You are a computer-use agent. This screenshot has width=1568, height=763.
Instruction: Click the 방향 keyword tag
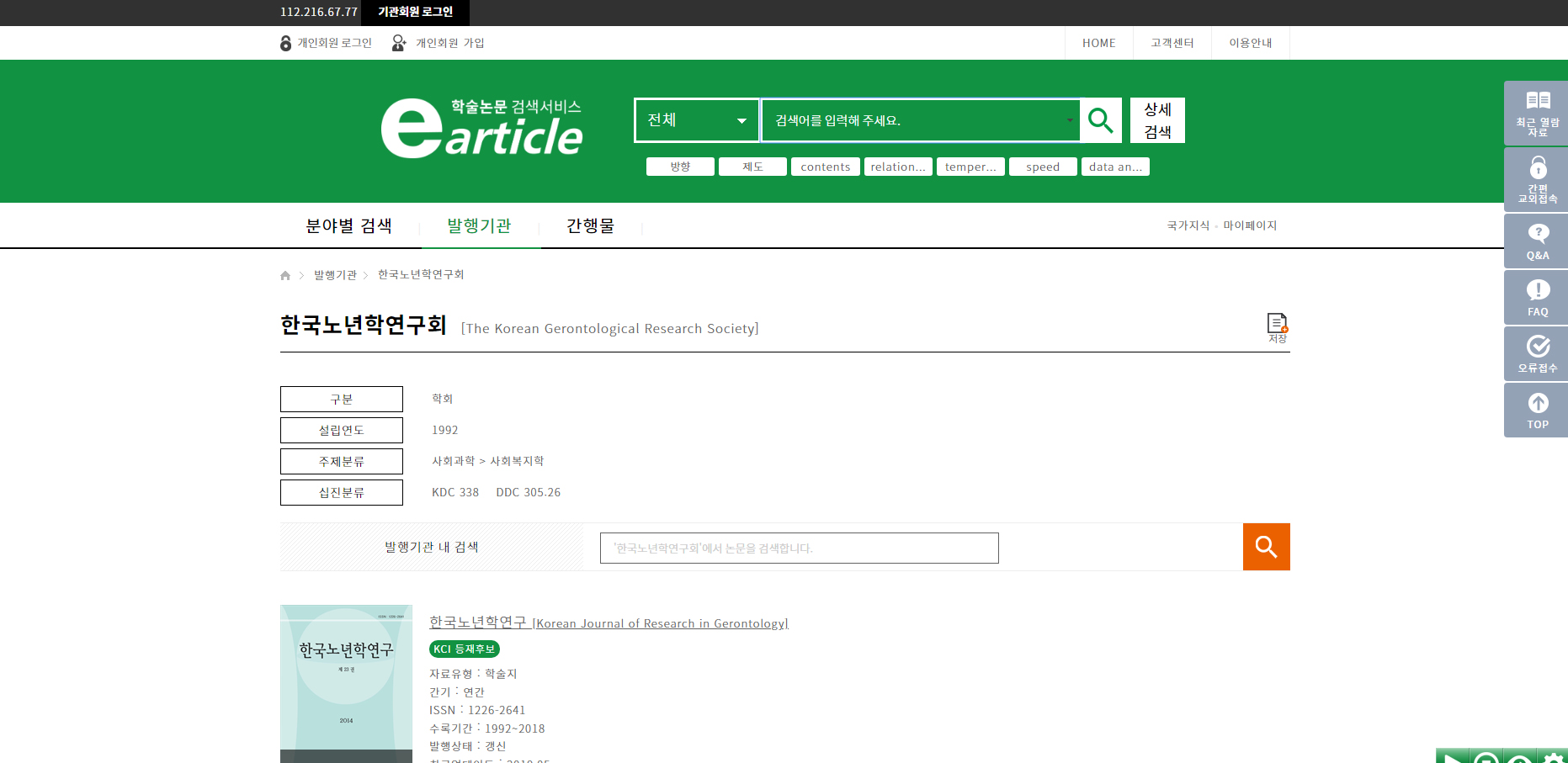[x=680, y=167]
